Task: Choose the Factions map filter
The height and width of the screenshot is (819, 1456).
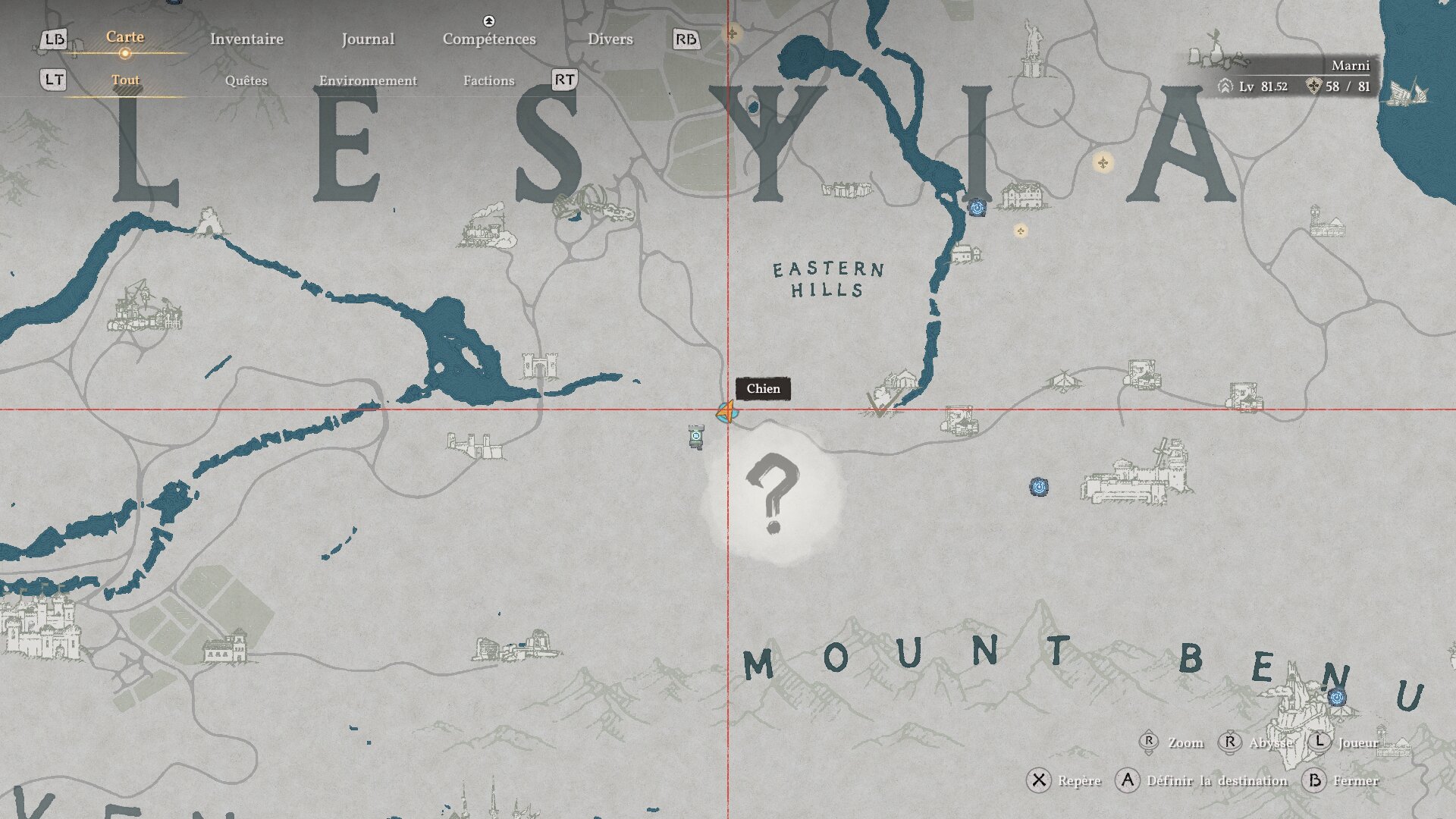Action: click(x=489, y=80)
